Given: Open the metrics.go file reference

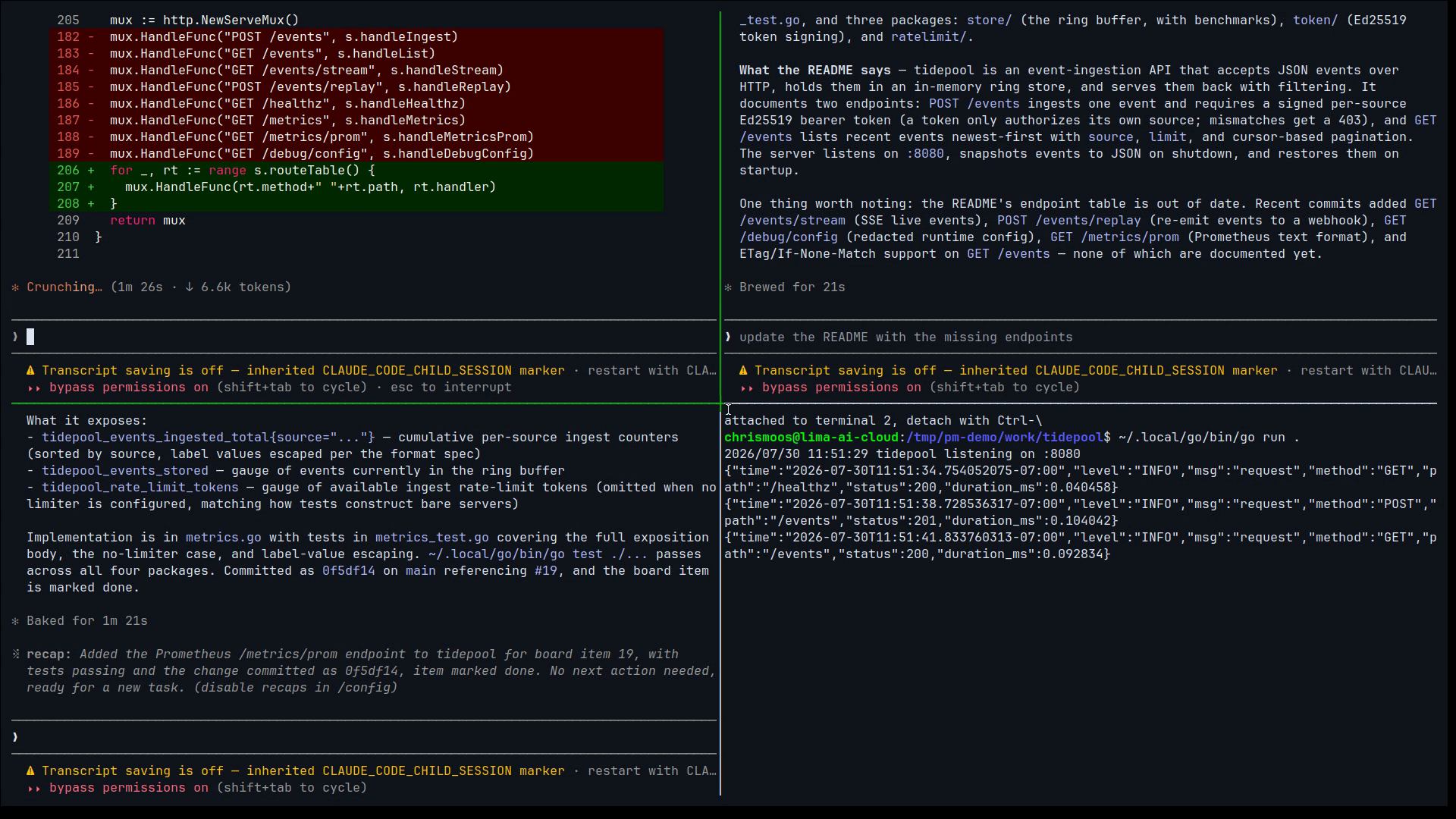Looking at the screenshot, I should click(224, 538).
